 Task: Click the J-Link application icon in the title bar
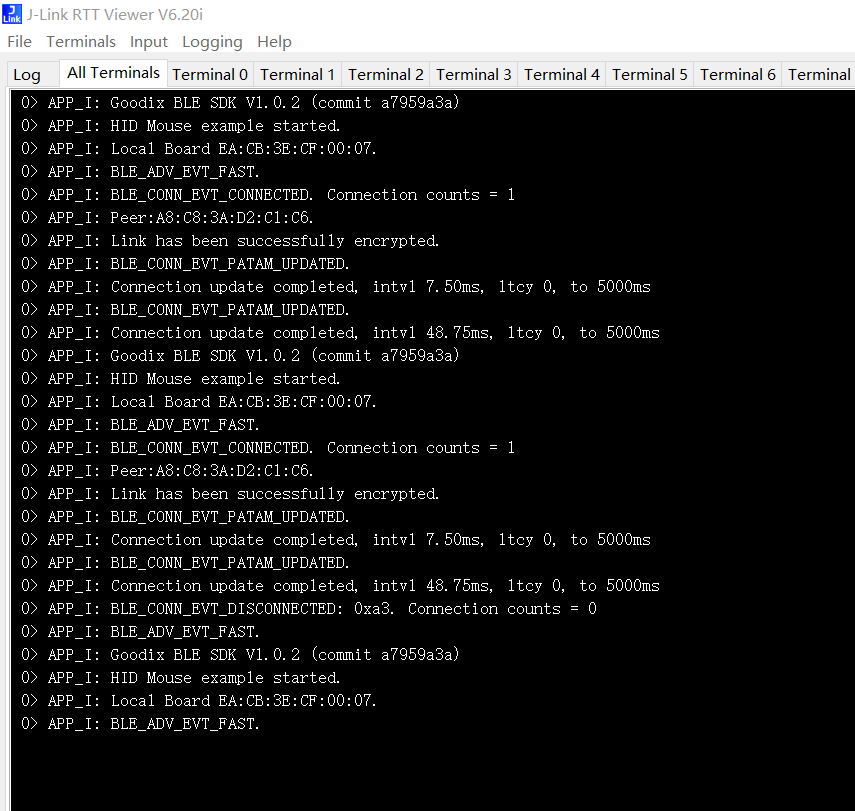(12, 14)
